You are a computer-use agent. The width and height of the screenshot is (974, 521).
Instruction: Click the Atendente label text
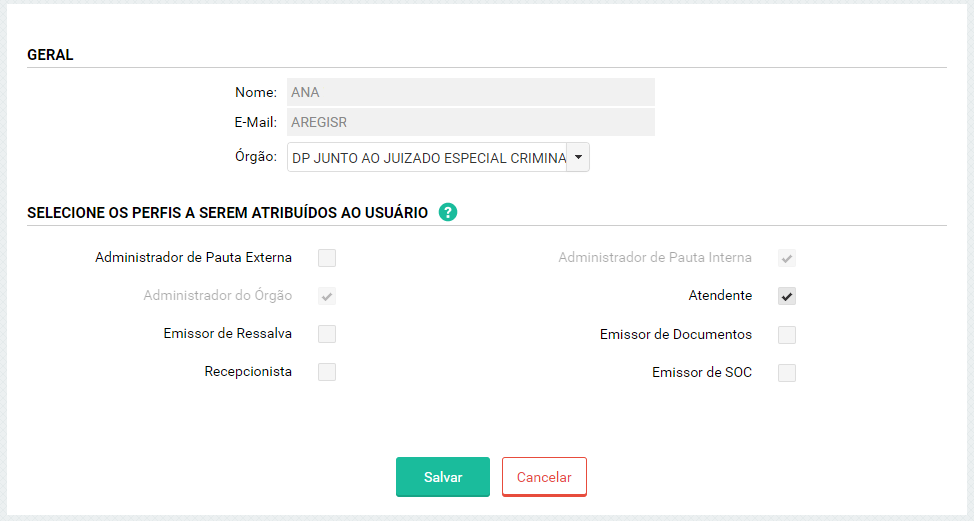point(720,296)
